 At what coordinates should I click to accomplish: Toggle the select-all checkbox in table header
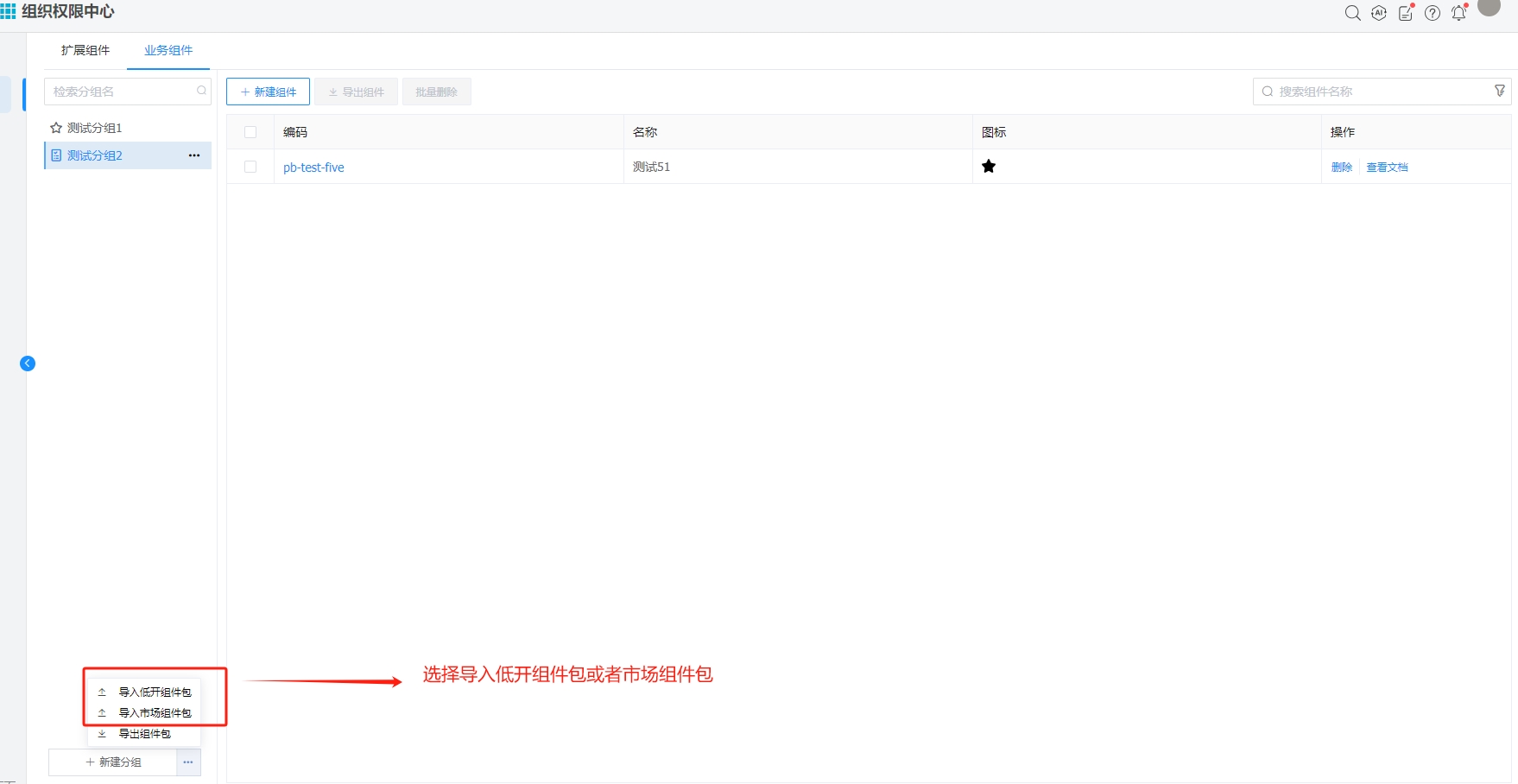pos(250,132)
